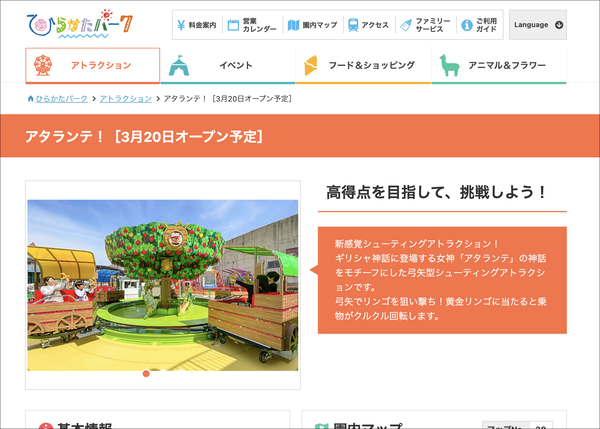Open 料金案内 pricing info via yen icon
600x429 pixels.
(x=180, y=24)
